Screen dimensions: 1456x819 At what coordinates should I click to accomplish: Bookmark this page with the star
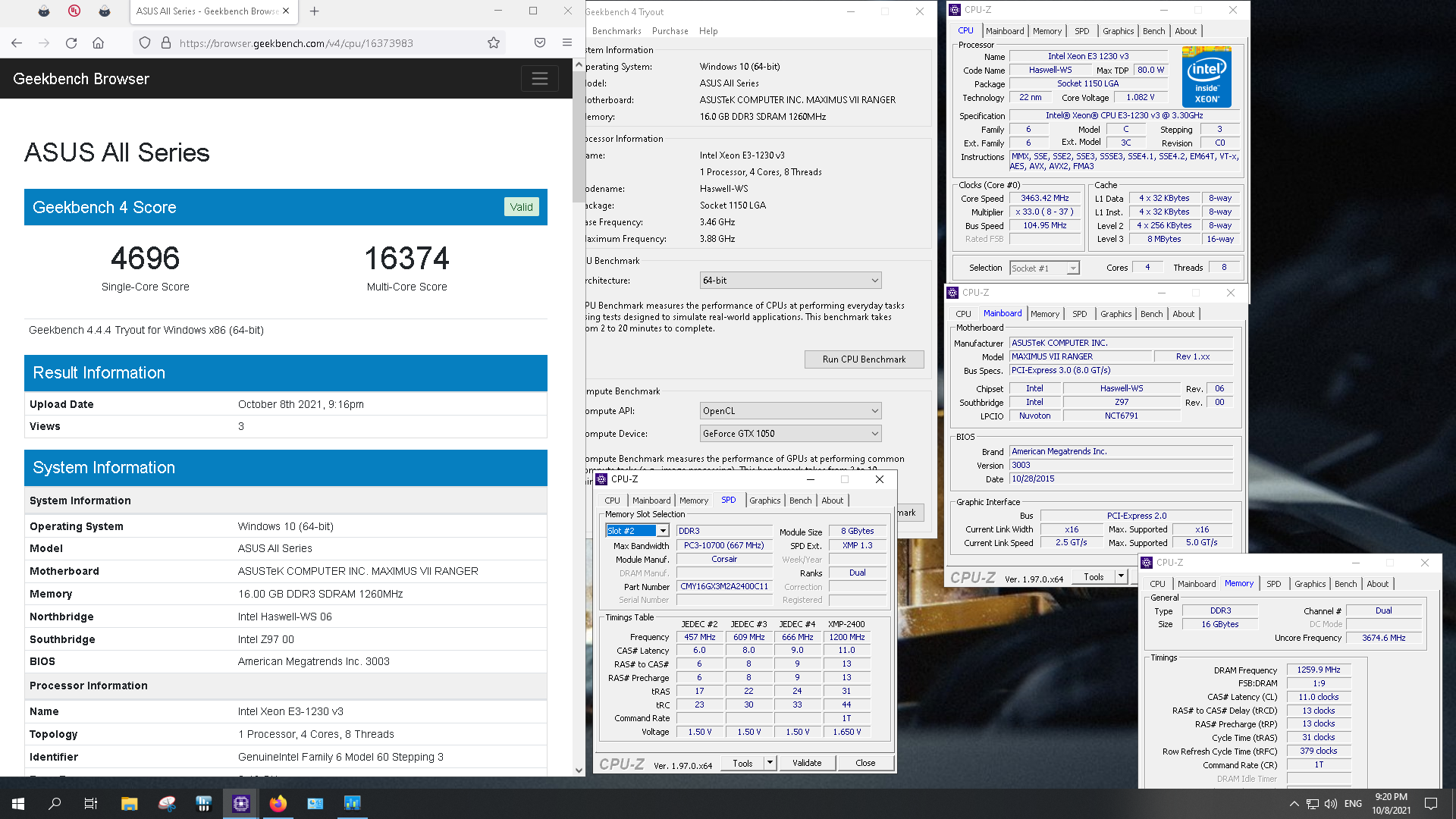point(494,43)
